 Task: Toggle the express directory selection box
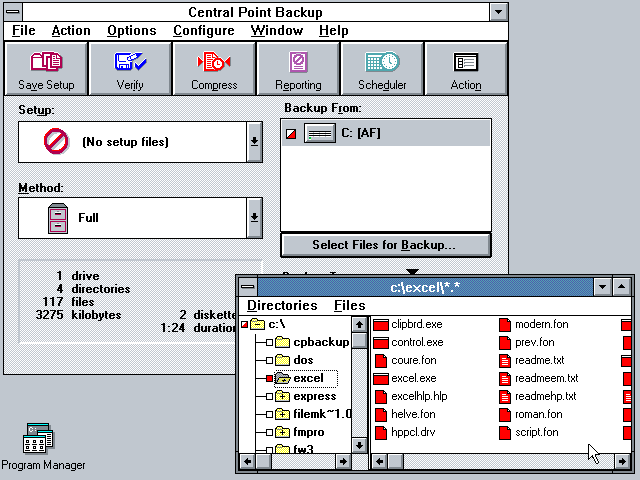point(269,396)
